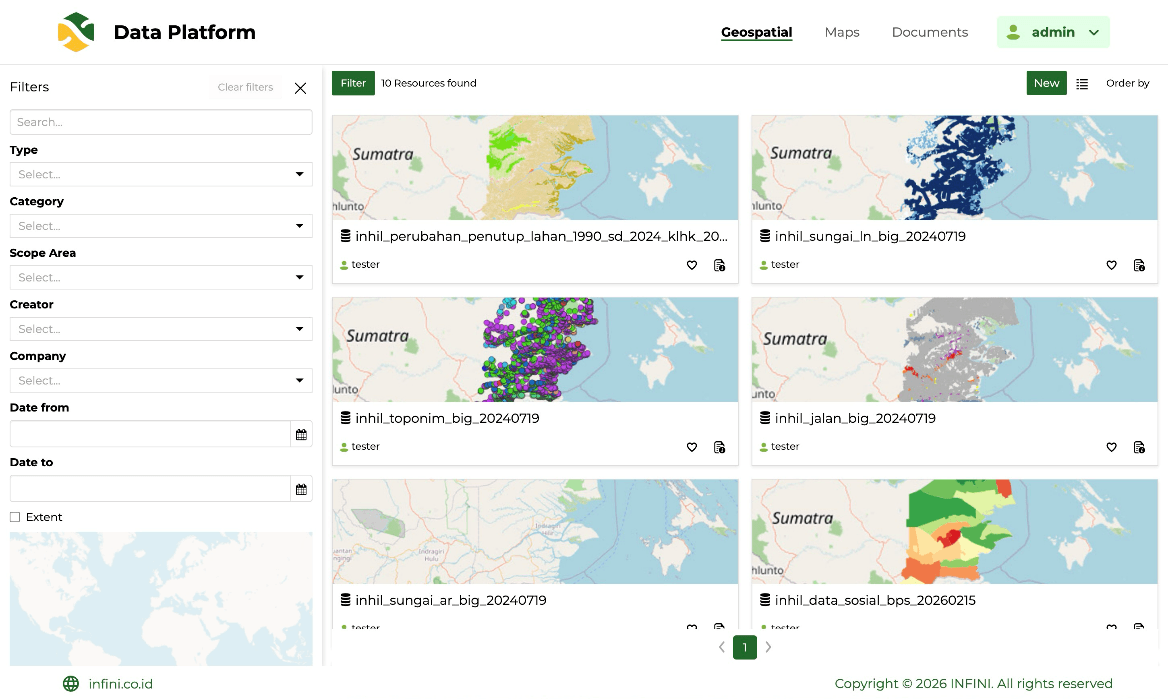Click tester creator on inhil_toponim card
1168x699 pixels.
pos(365,447)
